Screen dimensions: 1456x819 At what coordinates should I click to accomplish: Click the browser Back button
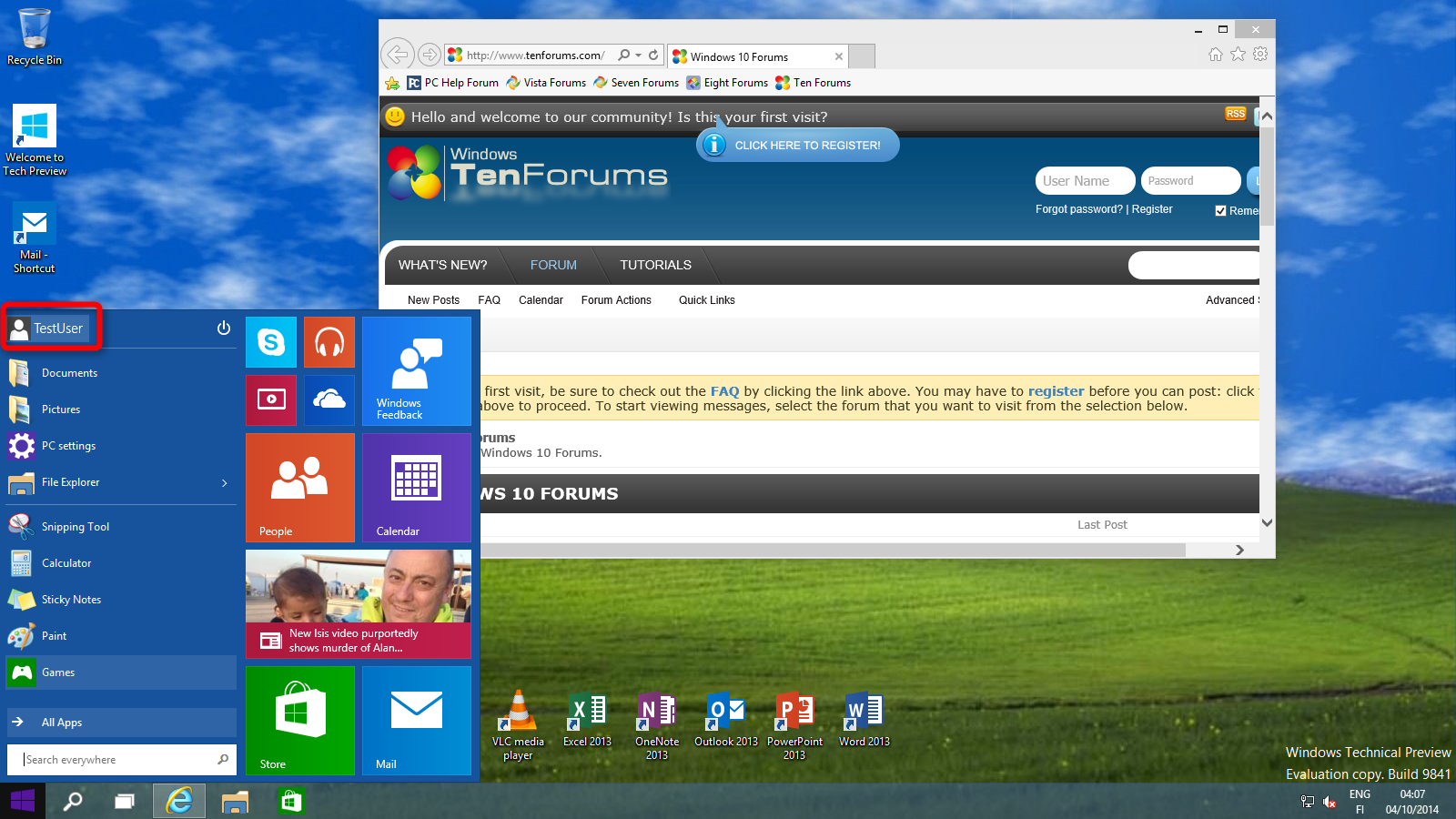(398, 55)
